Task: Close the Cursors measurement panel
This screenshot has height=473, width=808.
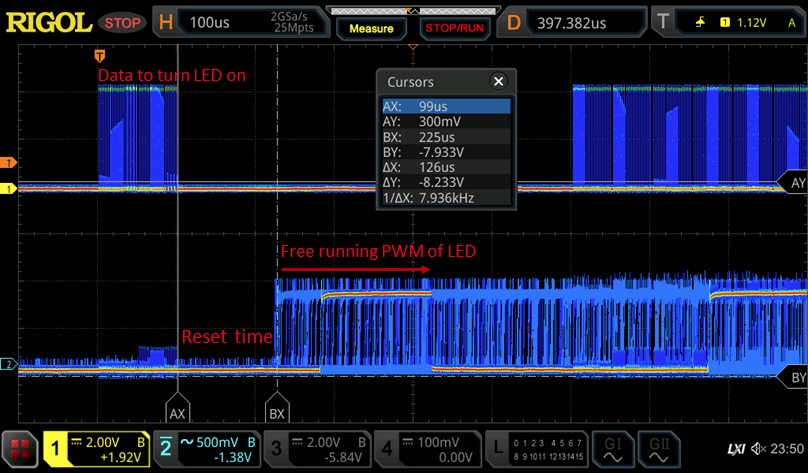Action: (x=498, y=82)
